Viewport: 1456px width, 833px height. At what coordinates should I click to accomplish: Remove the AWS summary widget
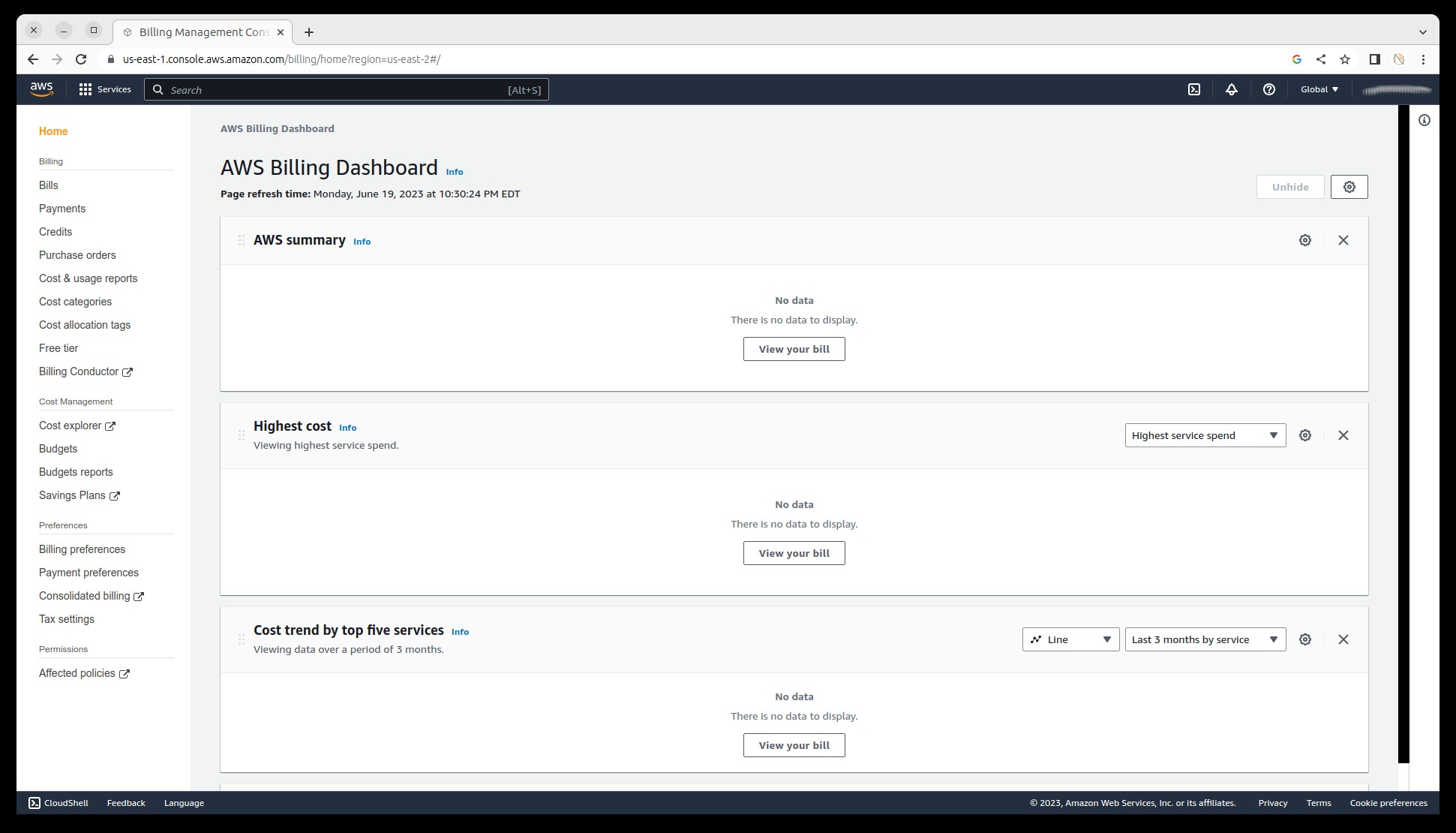click(1343, 240)
